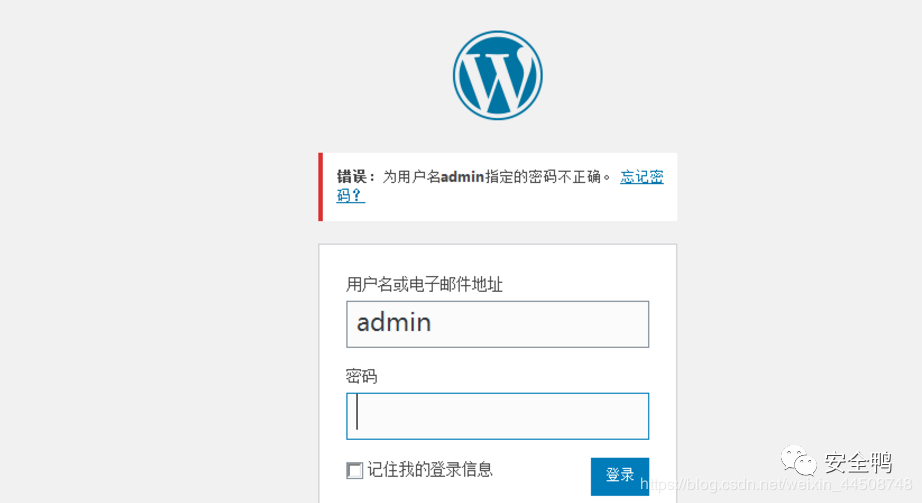Click the bold 错误 text in notice
Viewport: 922px width, 503px height.
click(353, 177)
